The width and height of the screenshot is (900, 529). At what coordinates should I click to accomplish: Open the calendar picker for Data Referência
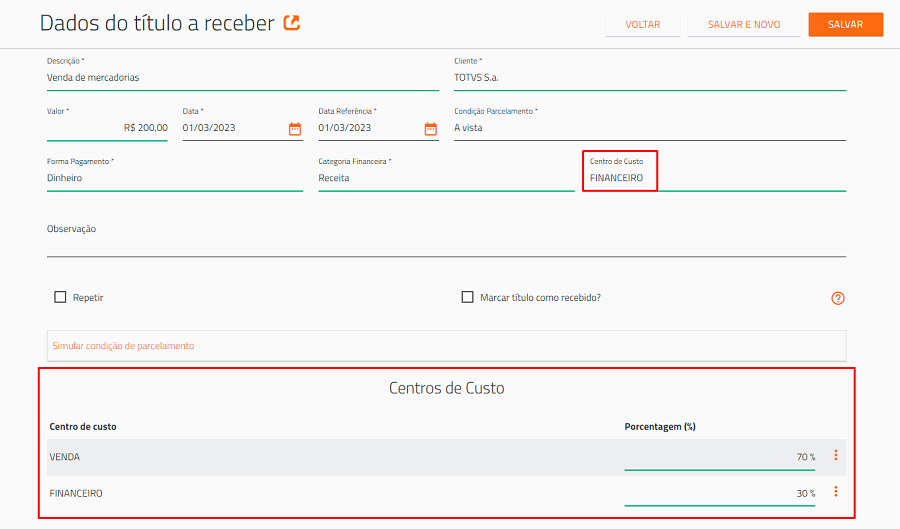(430, 129)
